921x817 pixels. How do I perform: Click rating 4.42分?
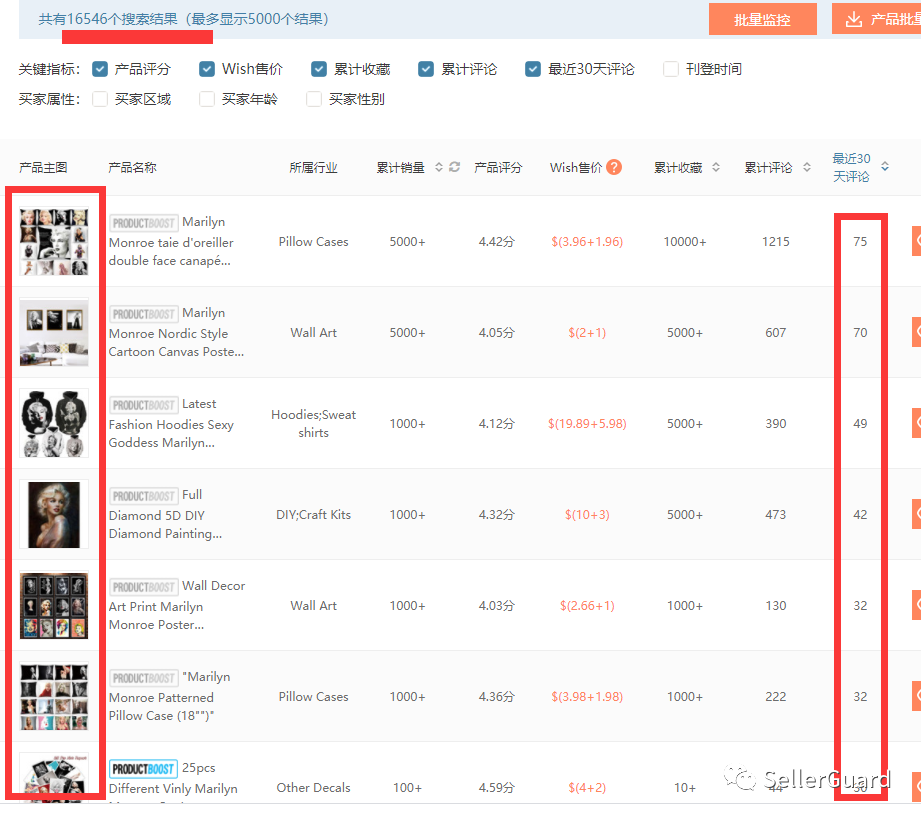click(x=496, y=242)
